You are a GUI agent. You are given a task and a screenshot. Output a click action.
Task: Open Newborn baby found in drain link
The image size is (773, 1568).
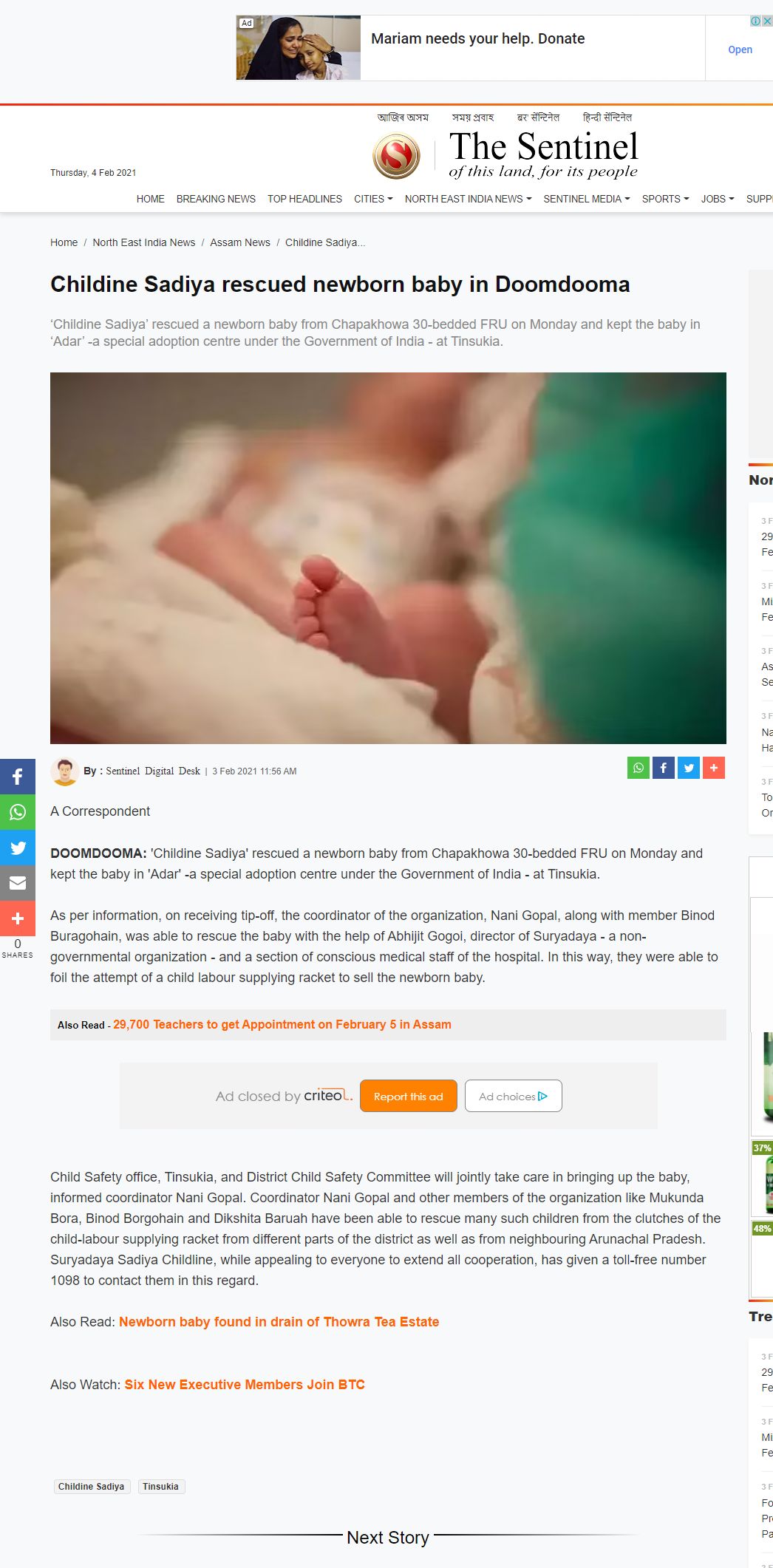pos(279,1322)
